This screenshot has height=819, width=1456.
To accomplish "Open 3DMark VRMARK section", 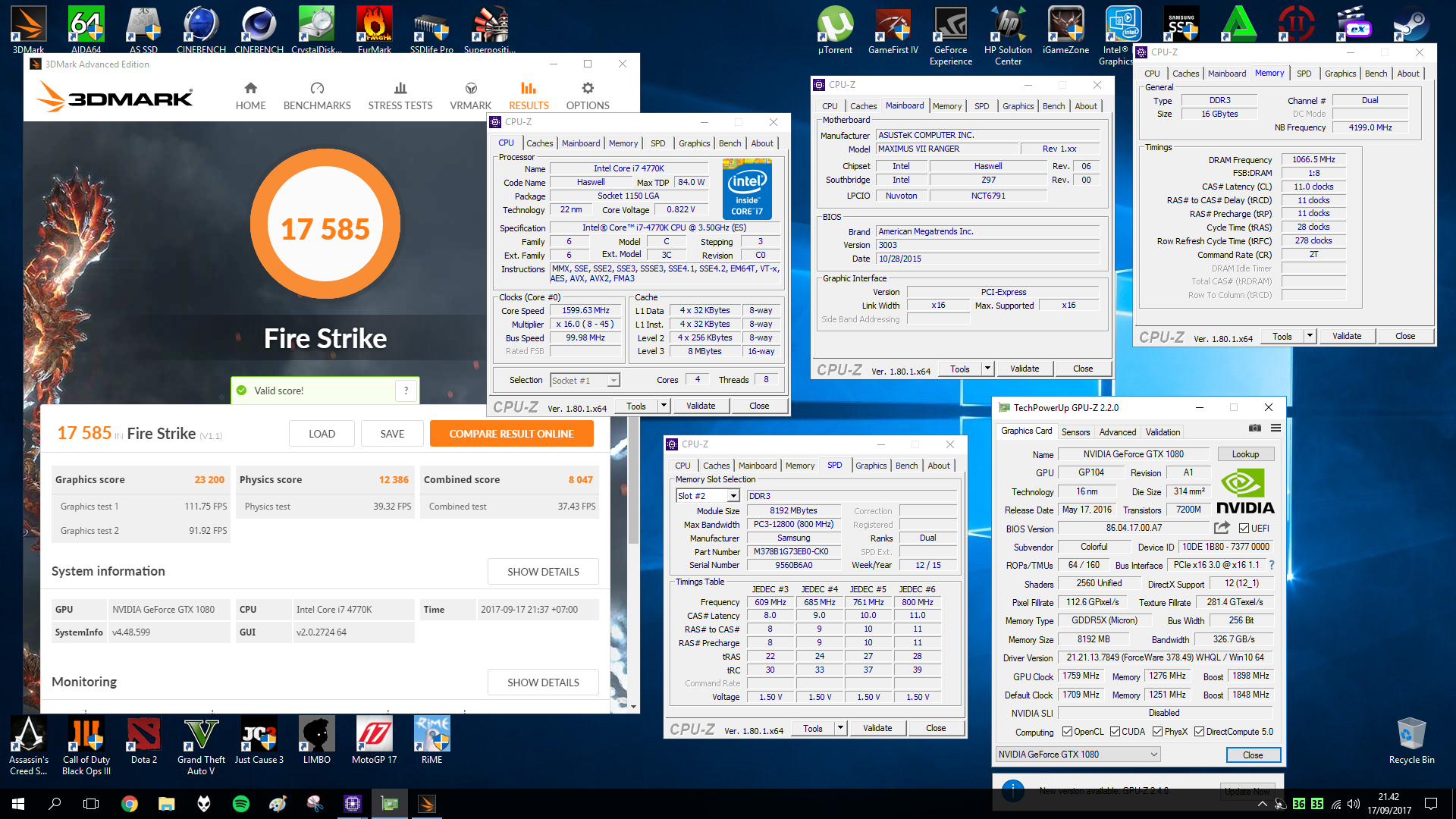I will [x=471, y=96].
